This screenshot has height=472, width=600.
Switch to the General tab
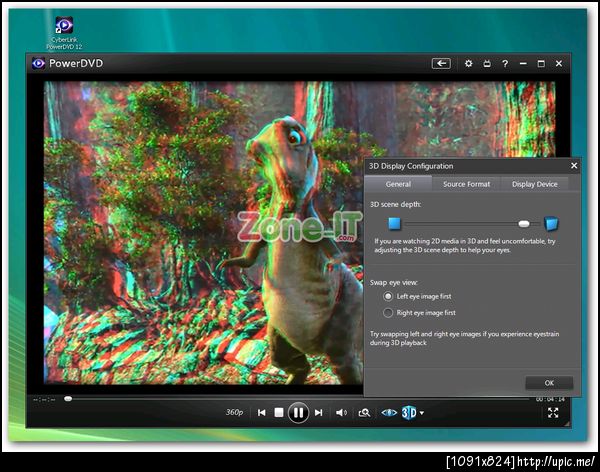398,184
